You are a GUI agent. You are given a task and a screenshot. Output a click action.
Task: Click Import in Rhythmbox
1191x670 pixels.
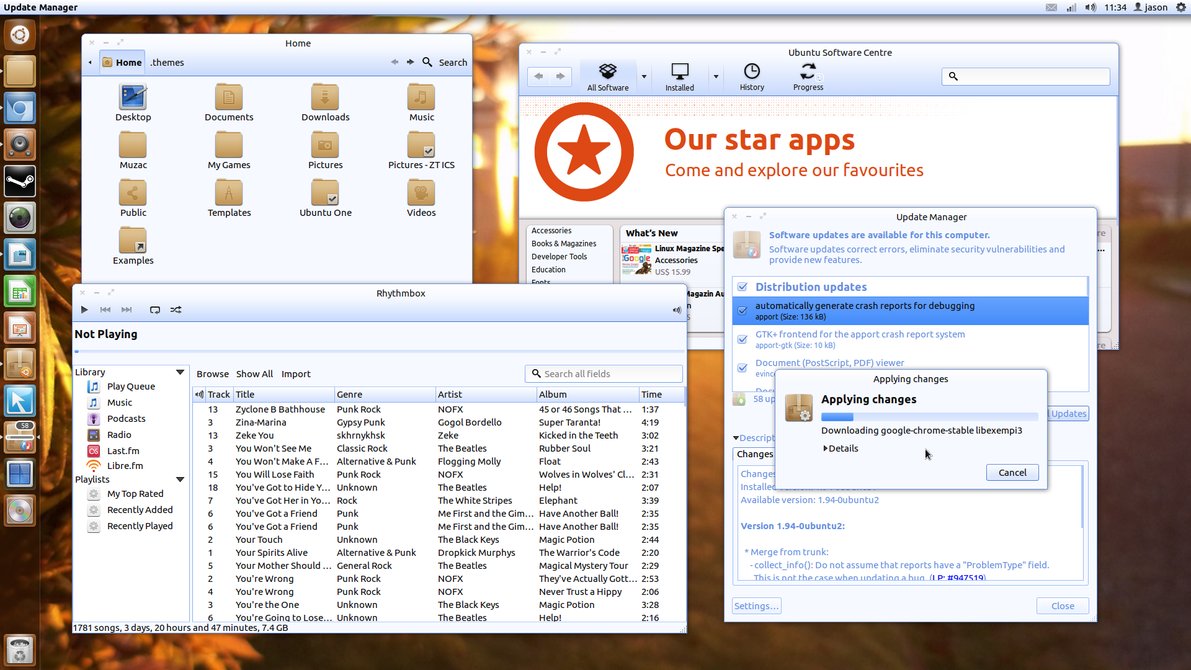295,374
